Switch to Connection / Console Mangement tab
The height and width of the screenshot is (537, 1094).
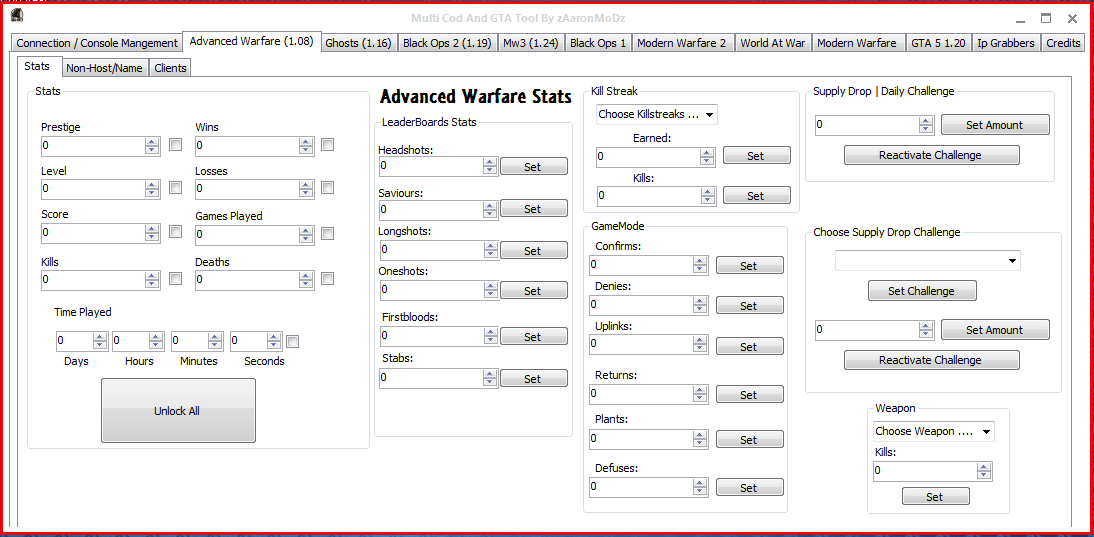click(97, 43)
